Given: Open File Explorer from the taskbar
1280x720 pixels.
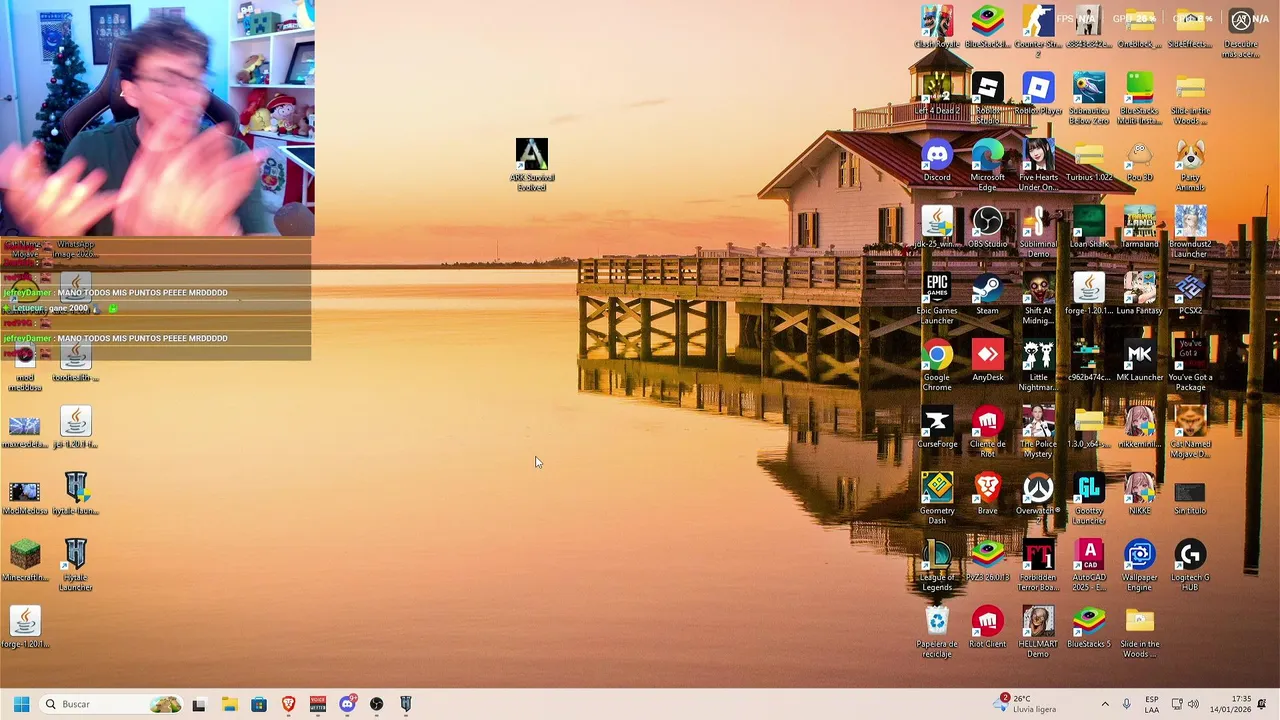Looking at the screenshot, I should (229, 704).
